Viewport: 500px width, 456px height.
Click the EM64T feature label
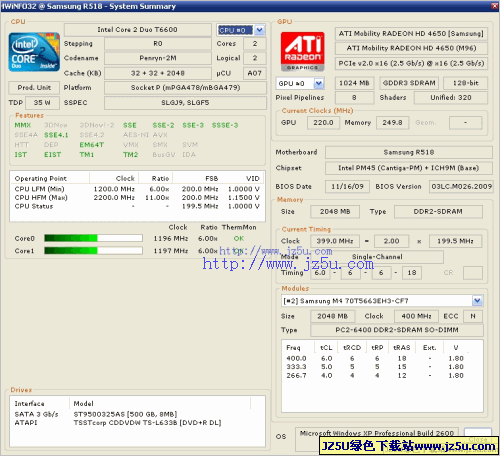pyautogui.click(x=92, y=145)
